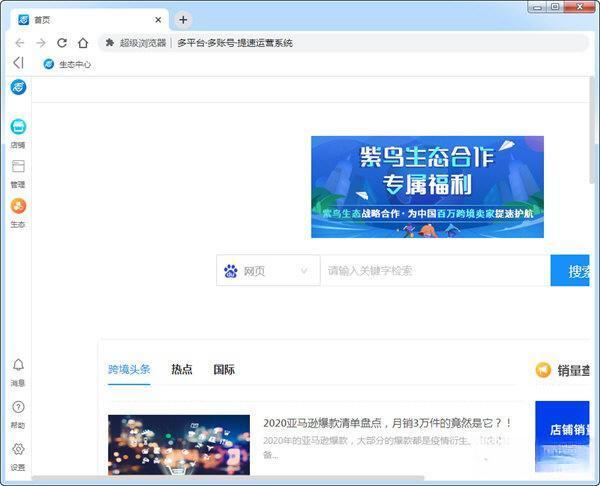Select the 首页 tab
600x486 pixels.
89,20
